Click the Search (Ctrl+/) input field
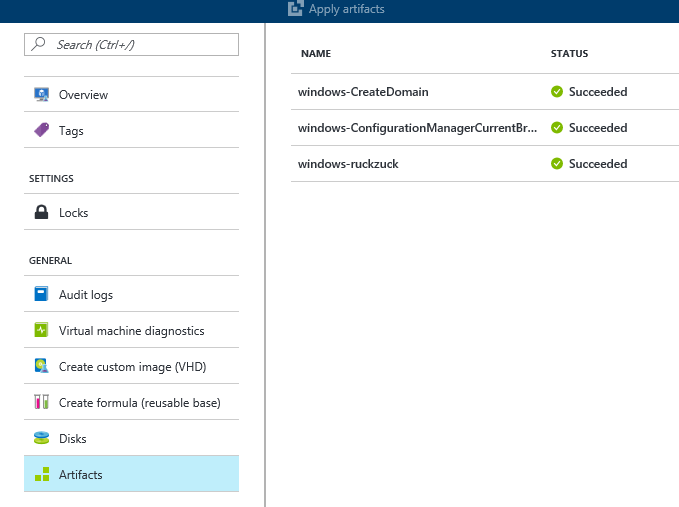 click(131, 44)
